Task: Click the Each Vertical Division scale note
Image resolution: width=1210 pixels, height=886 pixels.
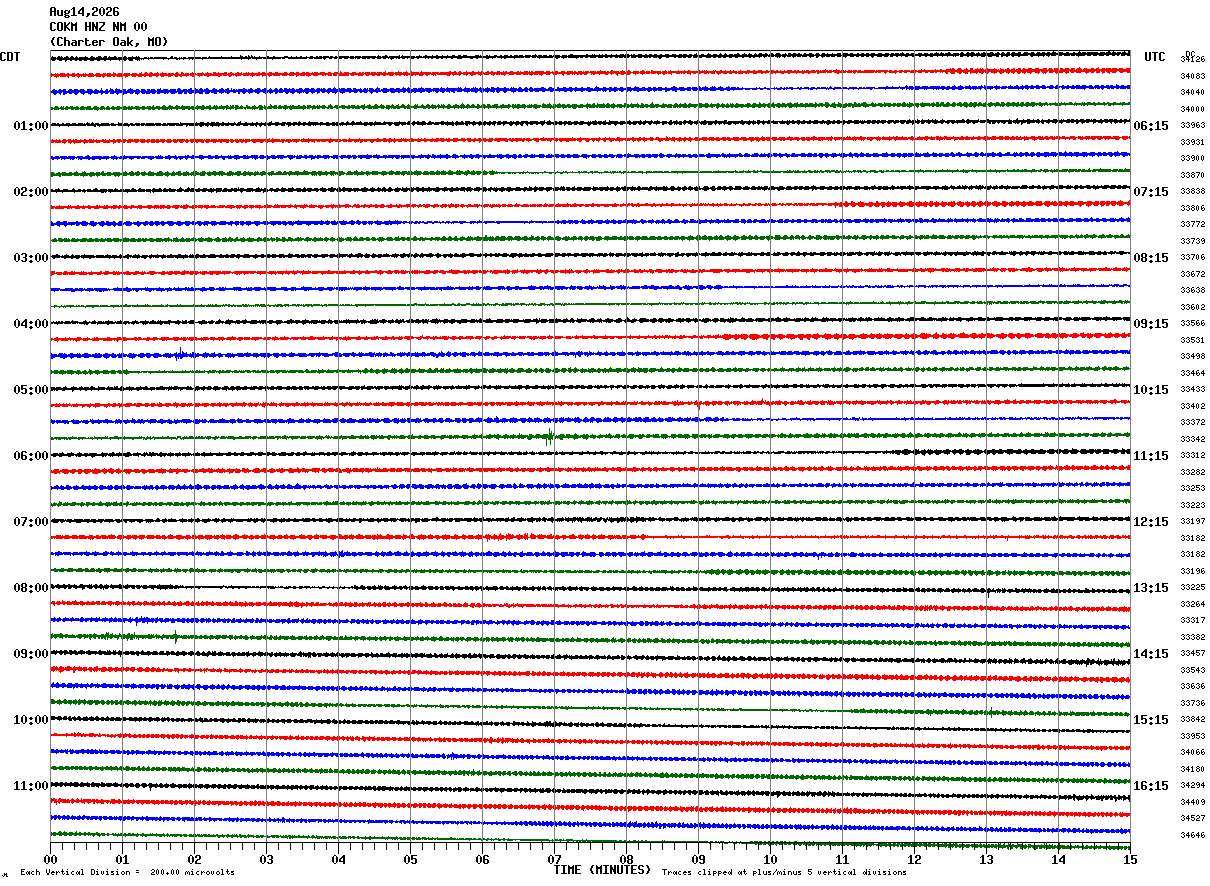Action: click(127, 873)
